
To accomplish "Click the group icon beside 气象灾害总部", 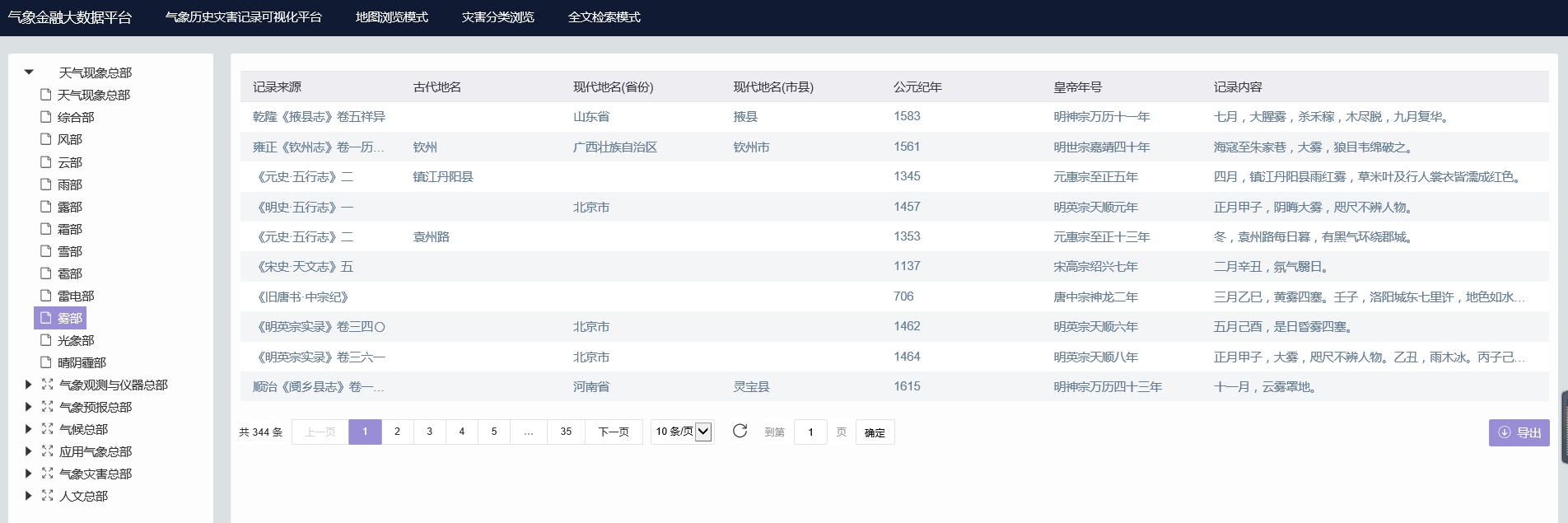I will click(47, 474).
